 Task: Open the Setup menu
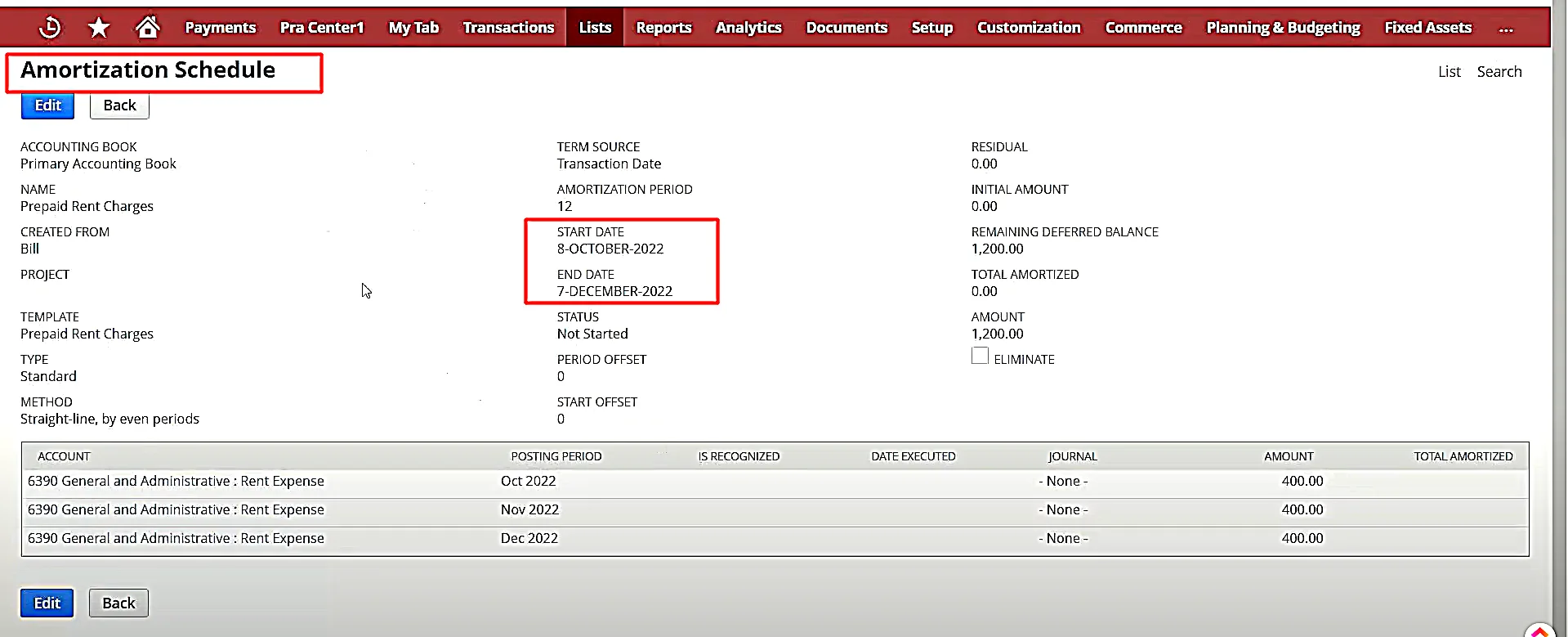pyautogui.click(x=932, y=28)
